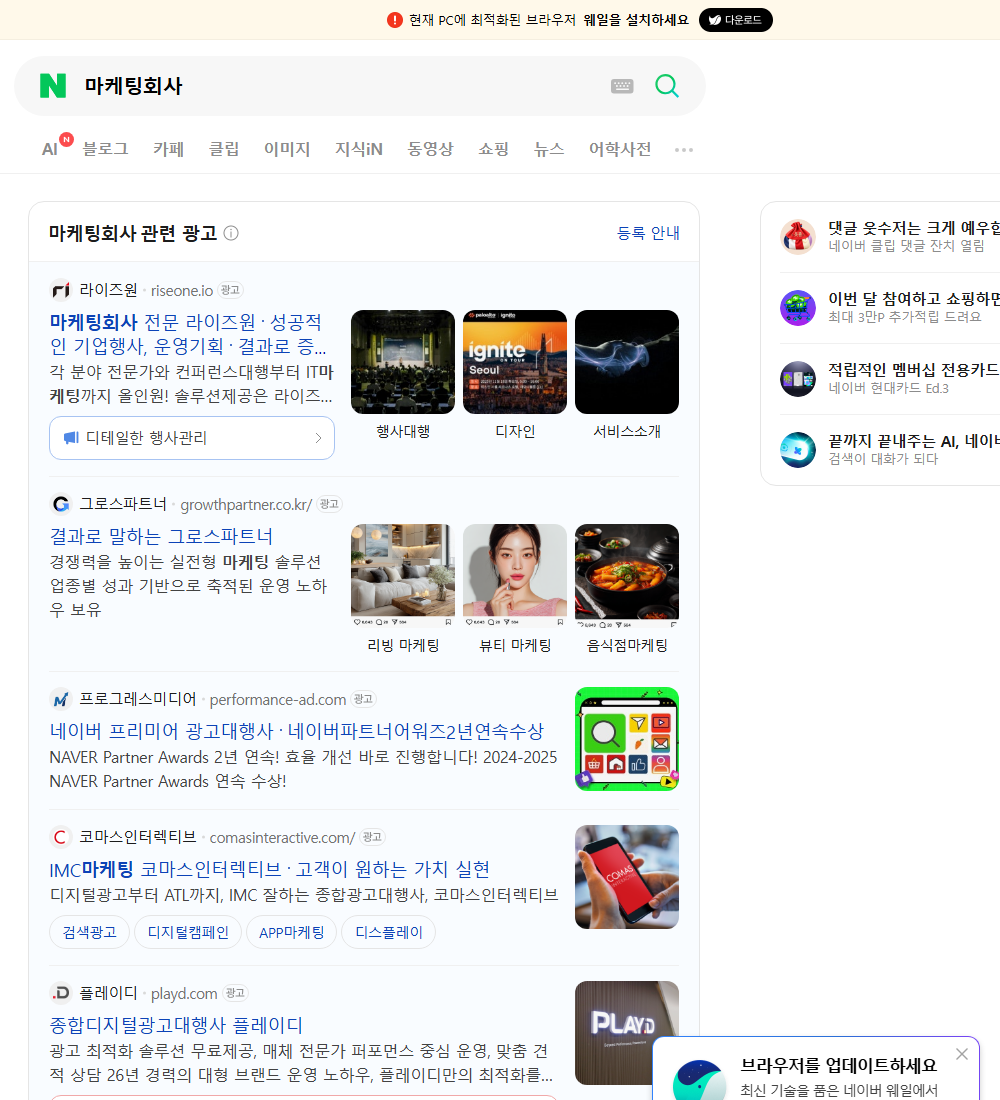Image resolution: width=1000 pixels, height=1100 pixels.
Task: Open the virtual keyboard icon in search bar
Action: pos(622,86)
